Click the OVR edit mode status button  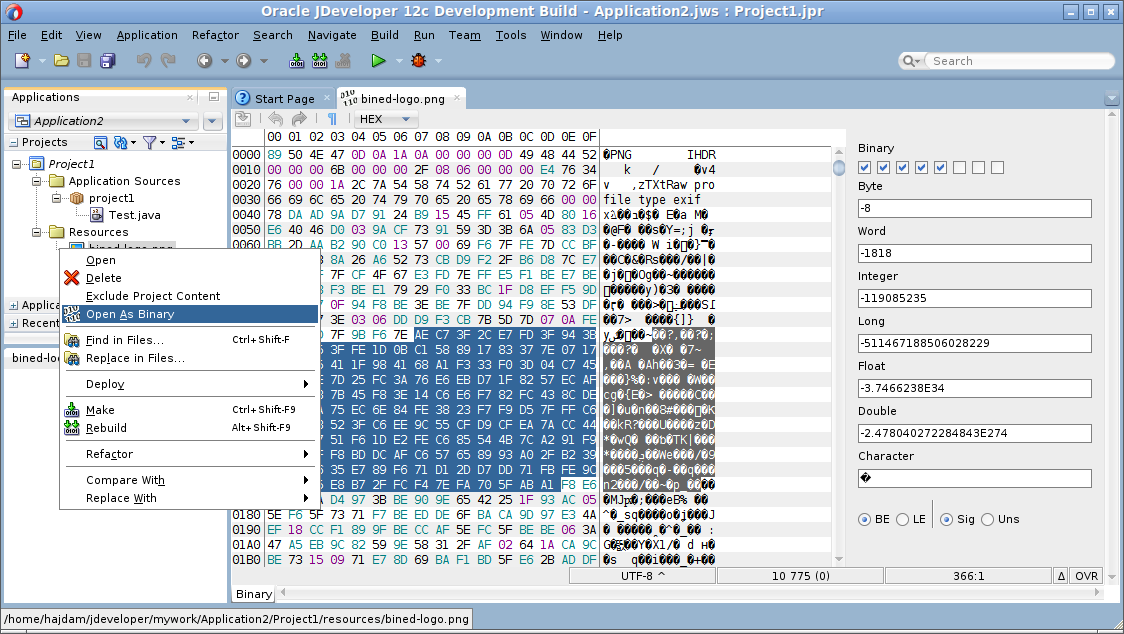(1086, 576)
